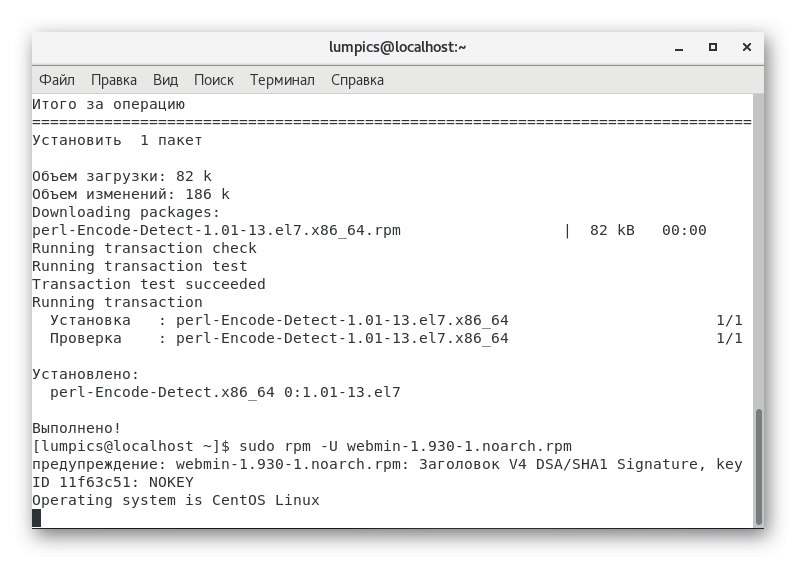Image resolution: width=796 pixels, height=561 pixels.
Task: Minimize the terminal window
Action: pos(681,47)
